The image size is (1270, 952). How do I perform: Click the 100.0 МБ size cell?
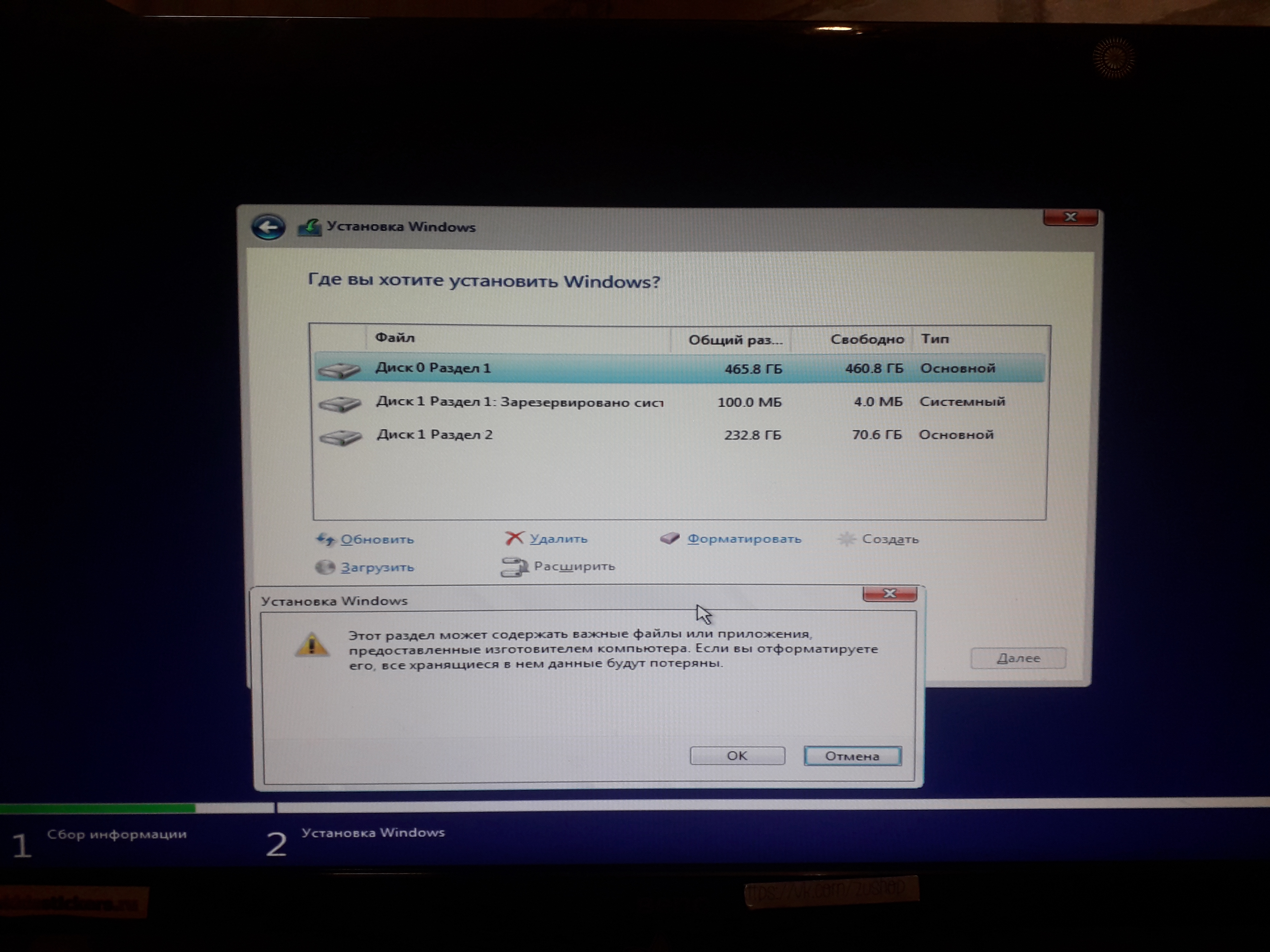750,402
